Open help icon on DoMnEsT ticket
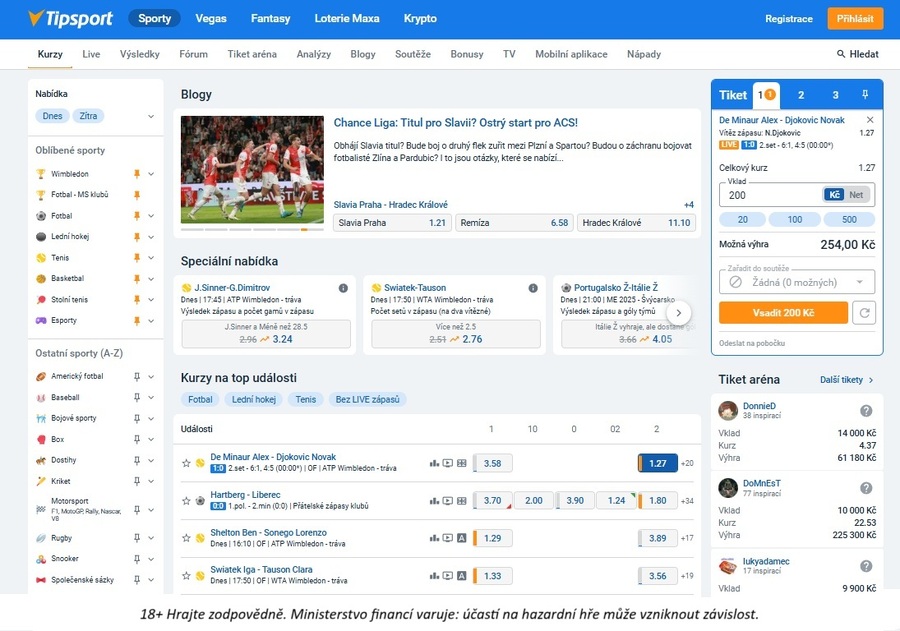 (866, 488)
